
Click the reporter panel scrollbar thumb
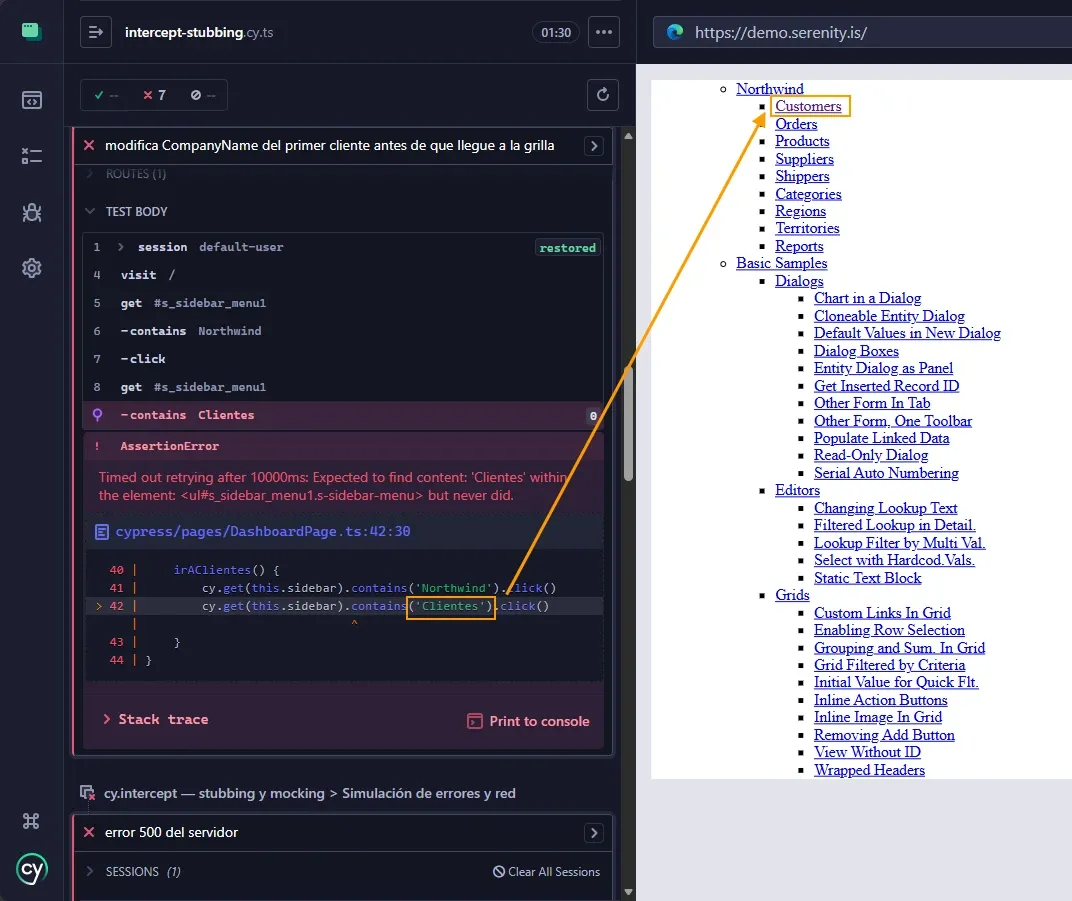click(628, 424)
